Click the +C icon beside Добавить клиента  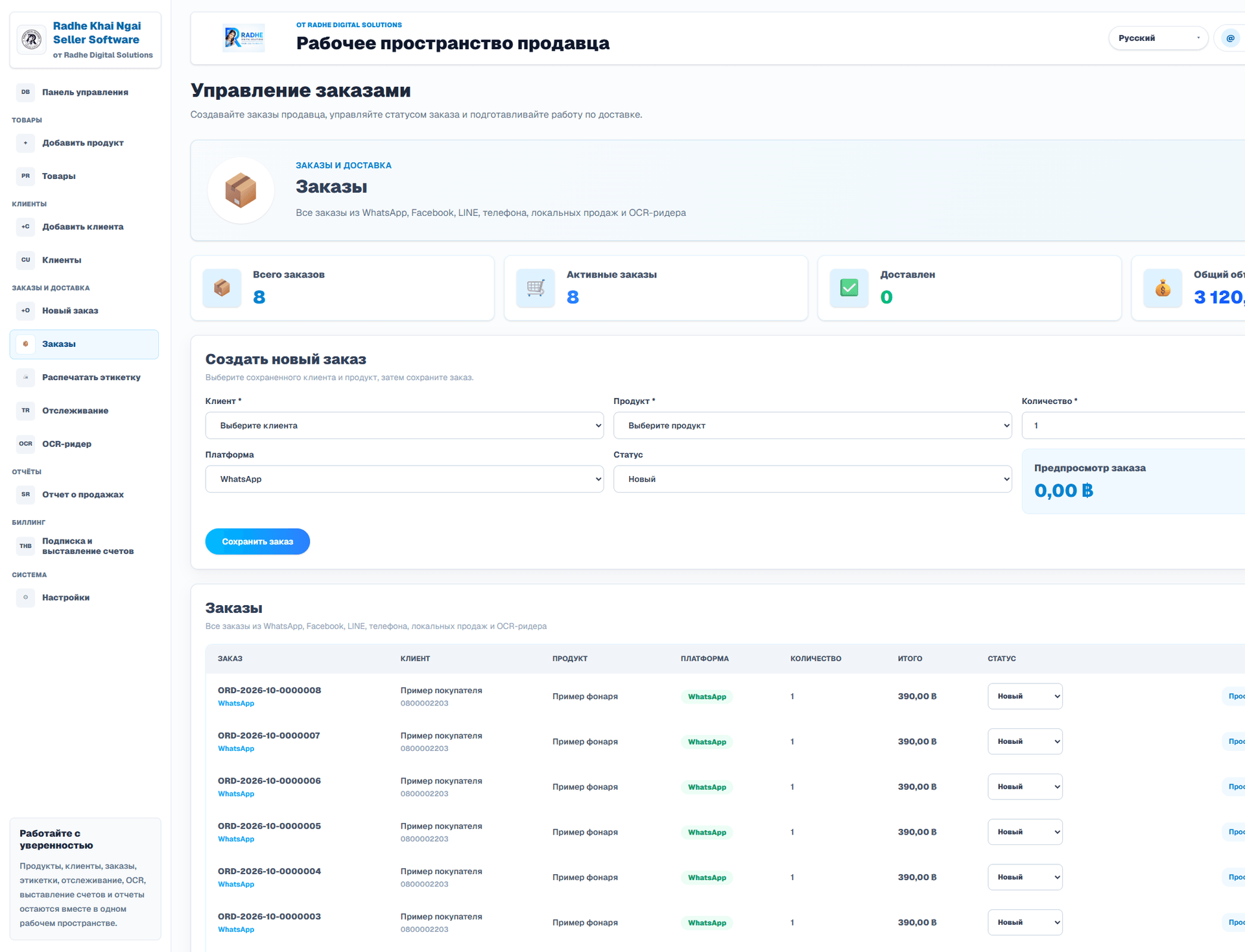point(25,227)
